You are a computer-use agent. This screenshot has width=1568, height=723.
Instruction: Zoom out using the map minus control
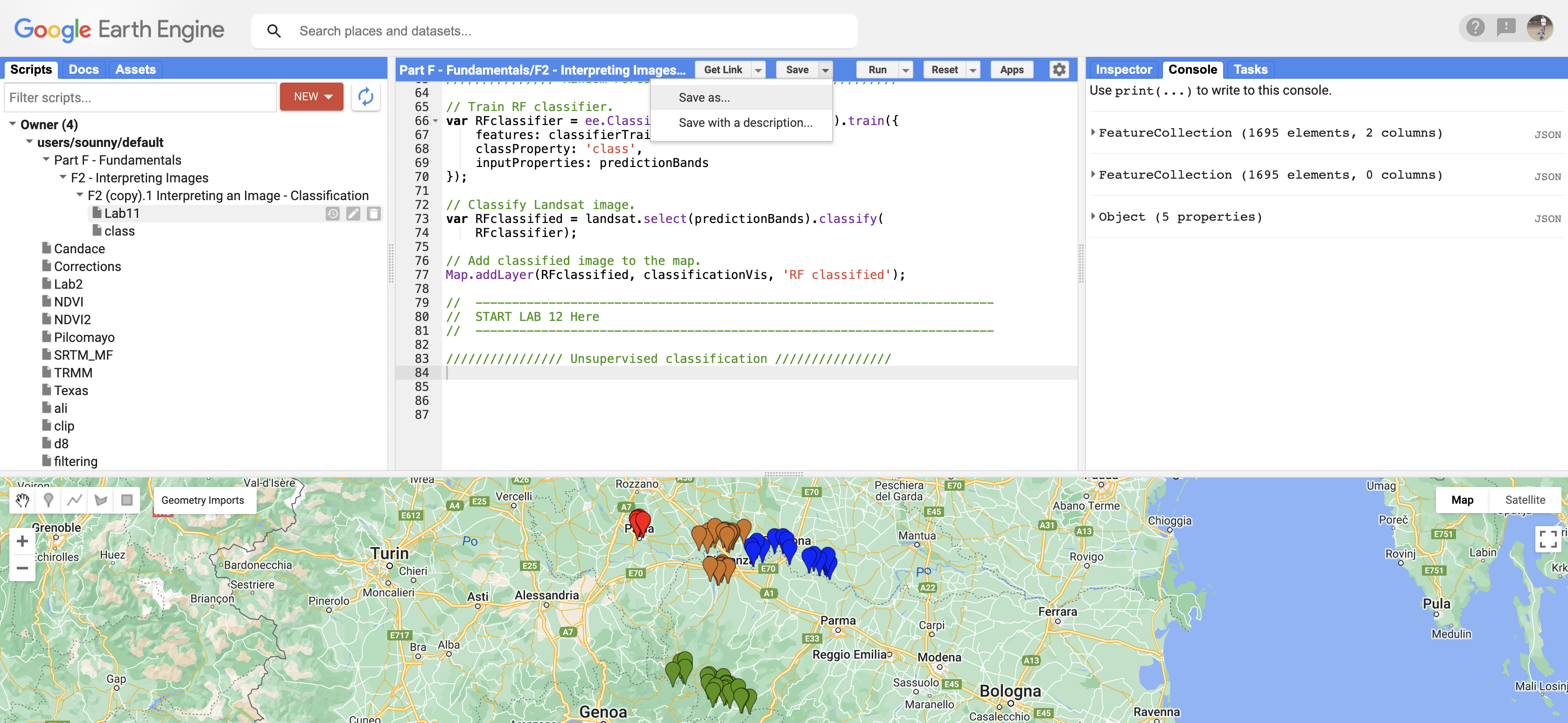[22, 568]
